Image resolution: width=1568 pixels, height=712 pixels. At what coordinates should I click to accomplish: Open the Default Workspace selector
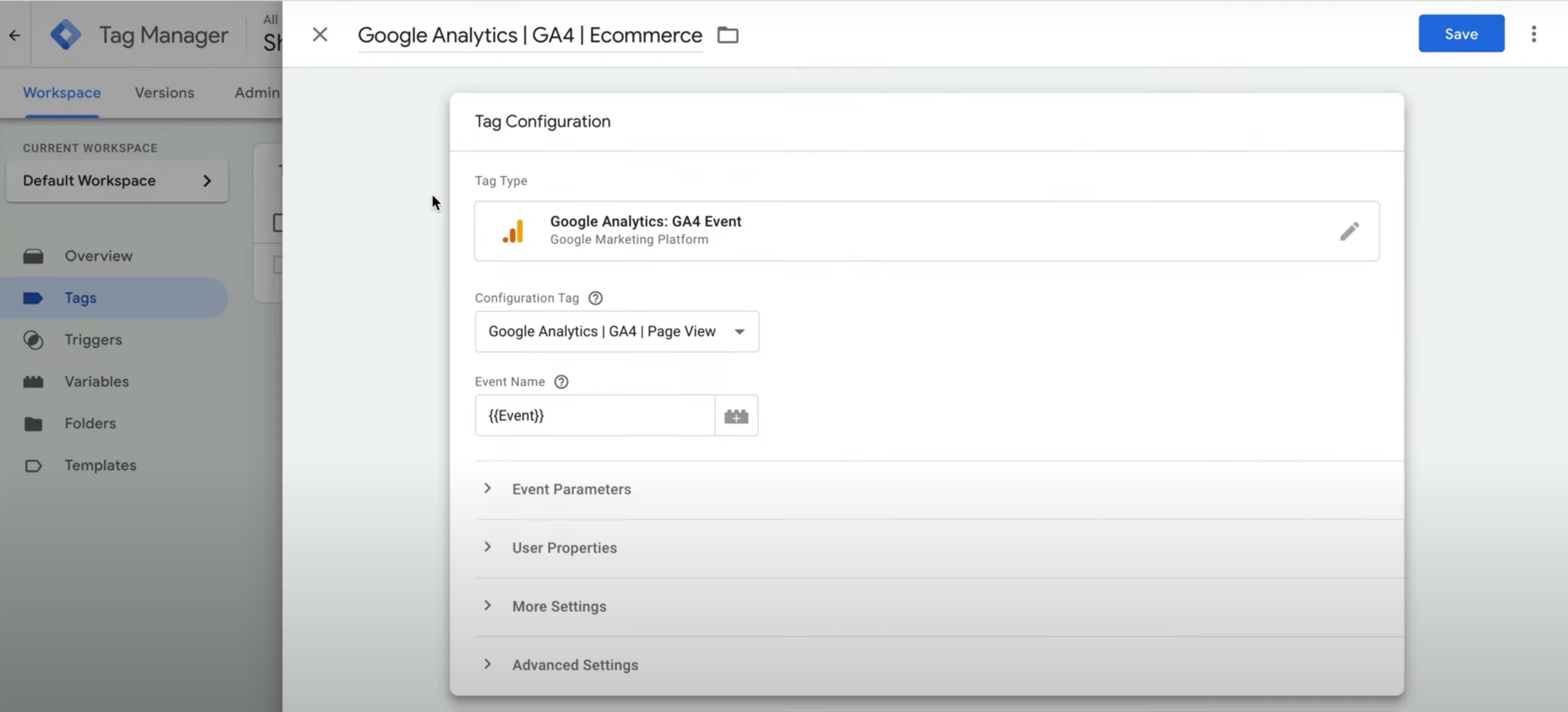click(x=117, y=181)
